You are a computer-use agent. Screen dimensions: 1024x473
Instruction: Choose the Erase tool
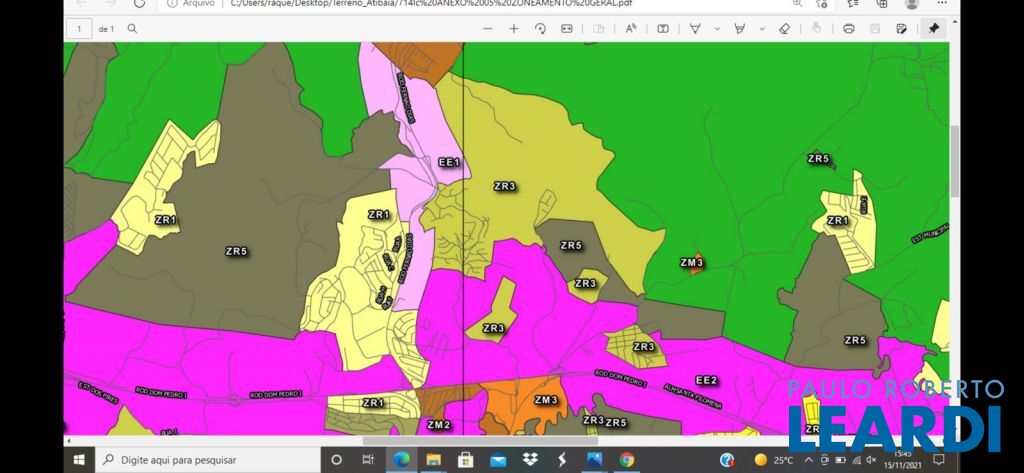784,29
